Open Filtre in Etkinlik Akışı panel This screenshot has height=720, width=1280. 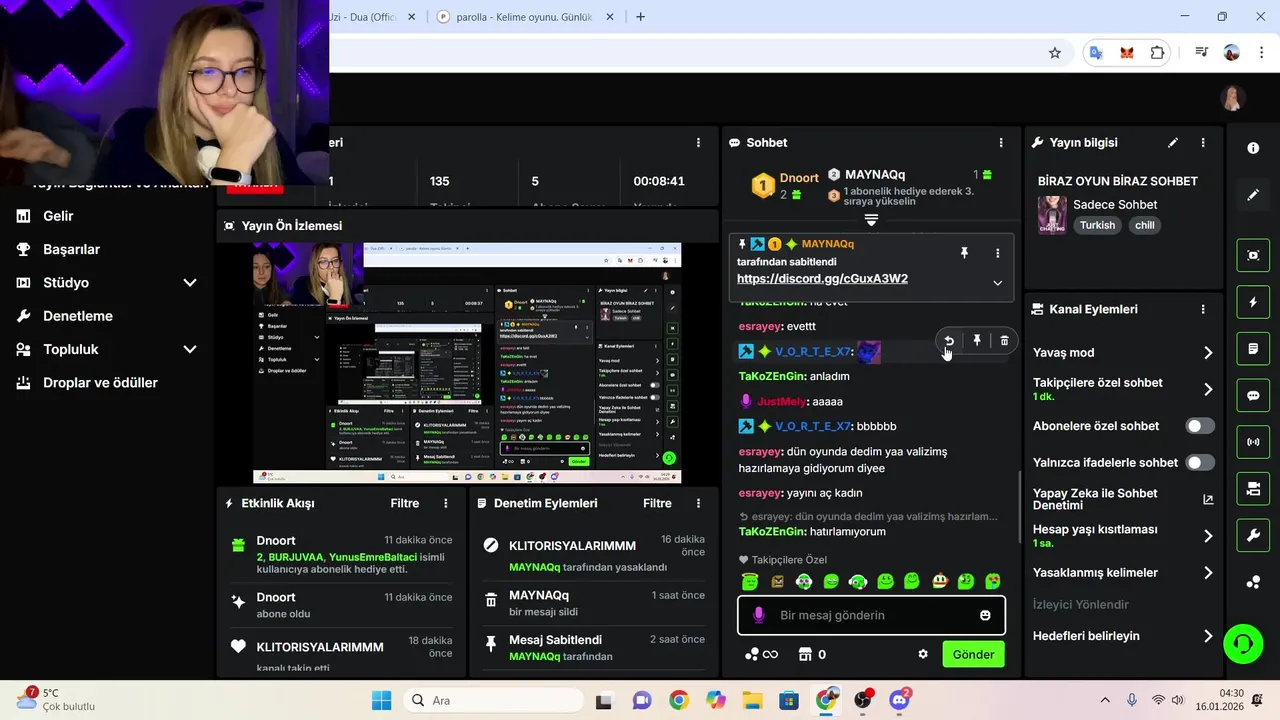405,503
